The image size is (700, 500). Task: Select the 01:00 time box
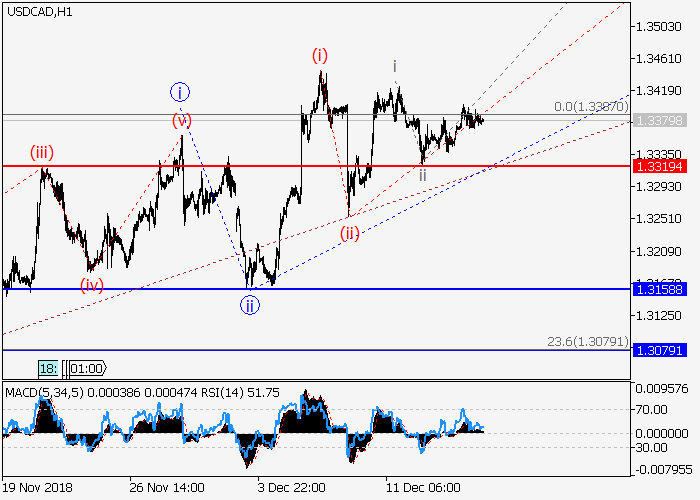click(86, 369)
